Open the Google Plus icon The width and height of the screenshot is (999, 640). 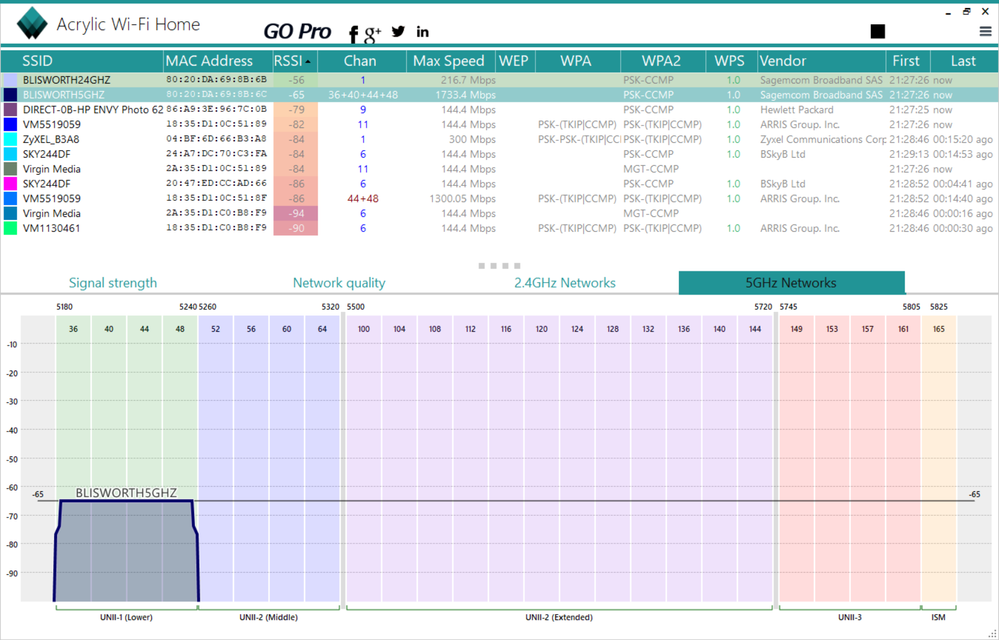[x=373, y=34]
